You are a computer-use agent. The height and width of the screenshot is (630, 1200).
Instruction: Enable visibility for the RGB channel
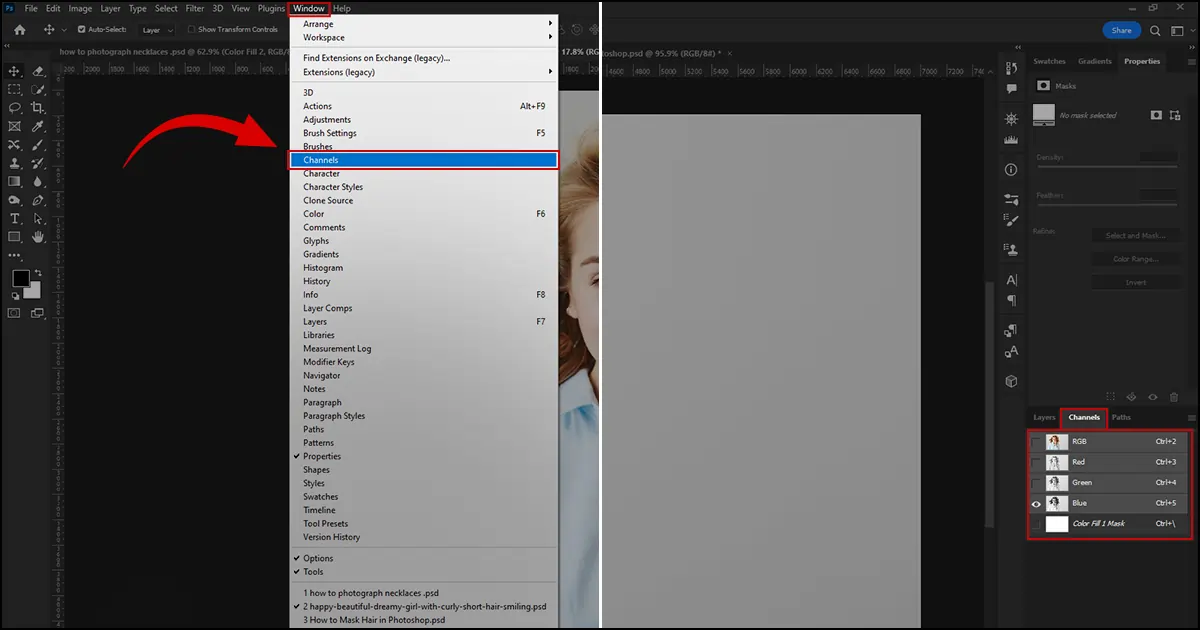click(1034, 441)
